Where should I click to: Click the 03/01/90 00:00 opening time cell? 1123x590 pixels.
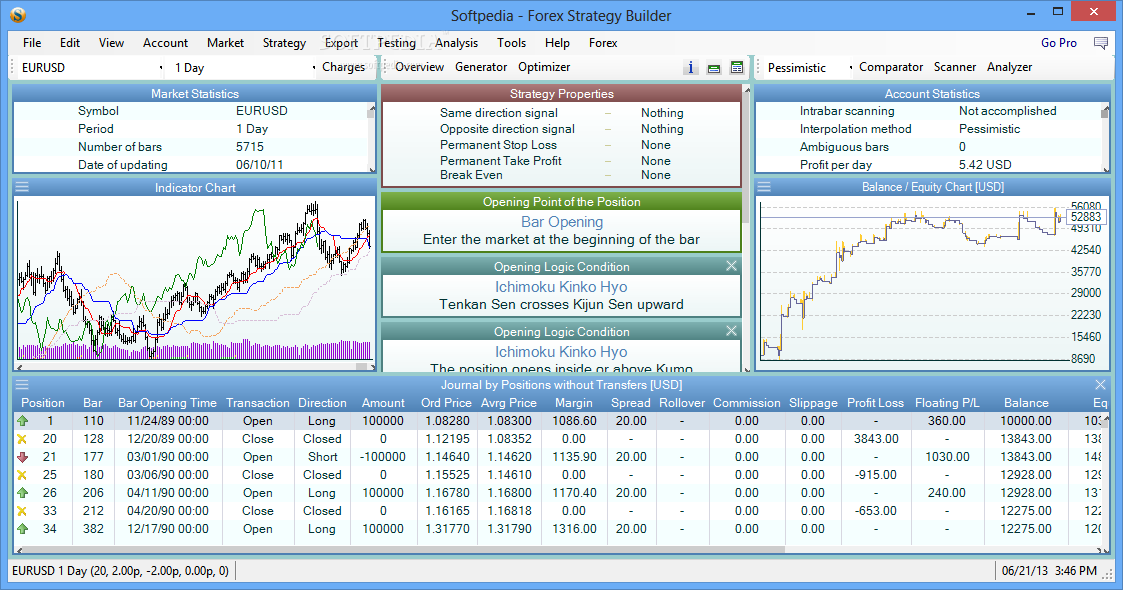[x=168, y=457]
